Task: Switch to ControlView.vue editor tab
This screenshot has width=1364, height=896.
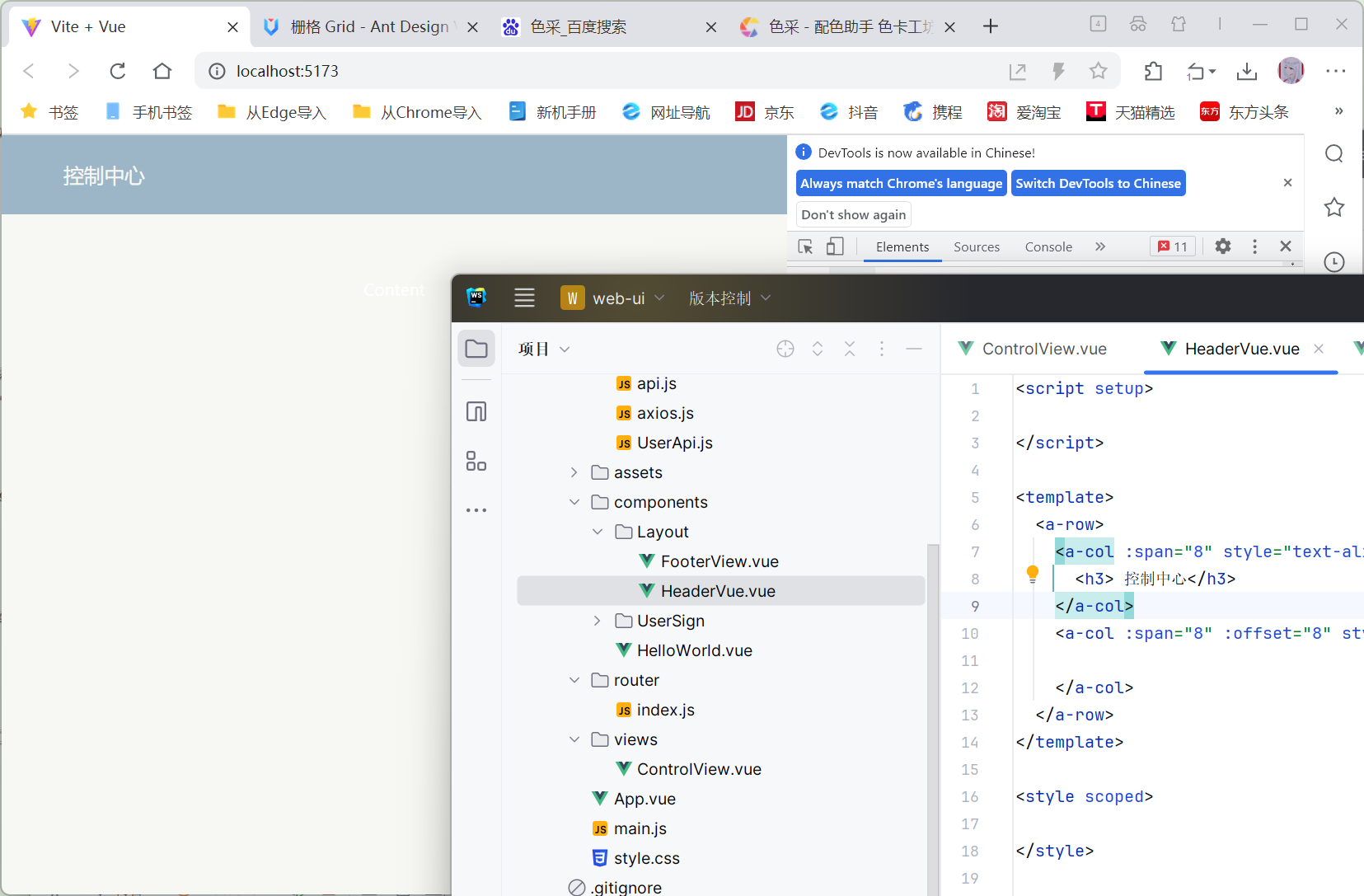Action: 1032,349
